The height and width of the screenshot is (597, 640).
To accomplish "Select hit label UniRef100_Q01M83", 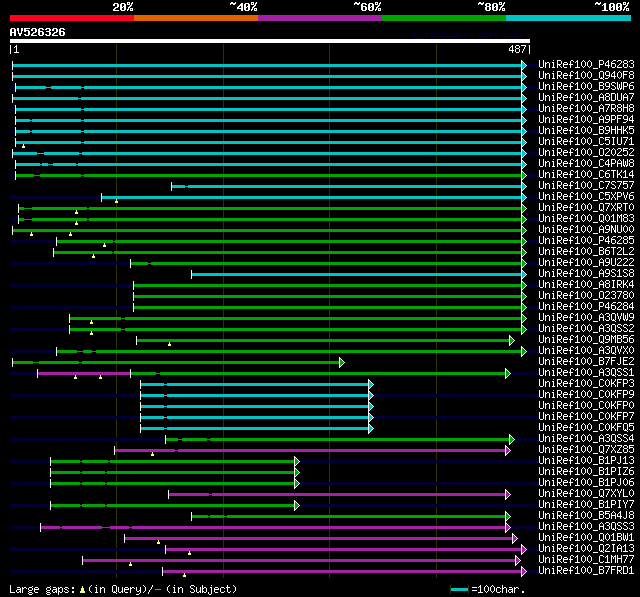I will 586,219.
